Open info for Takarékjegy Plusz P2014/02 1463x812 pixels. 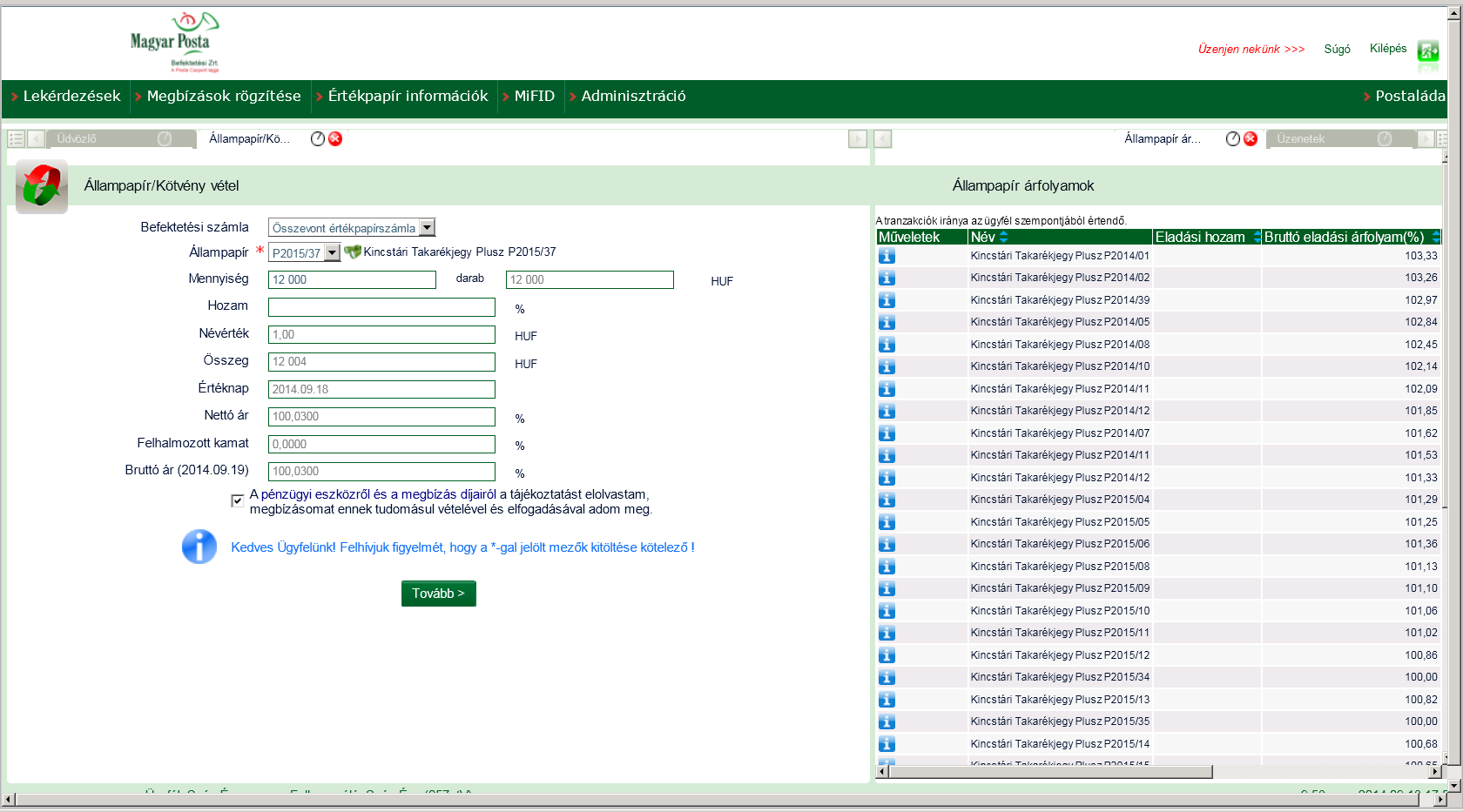point(887,278)
